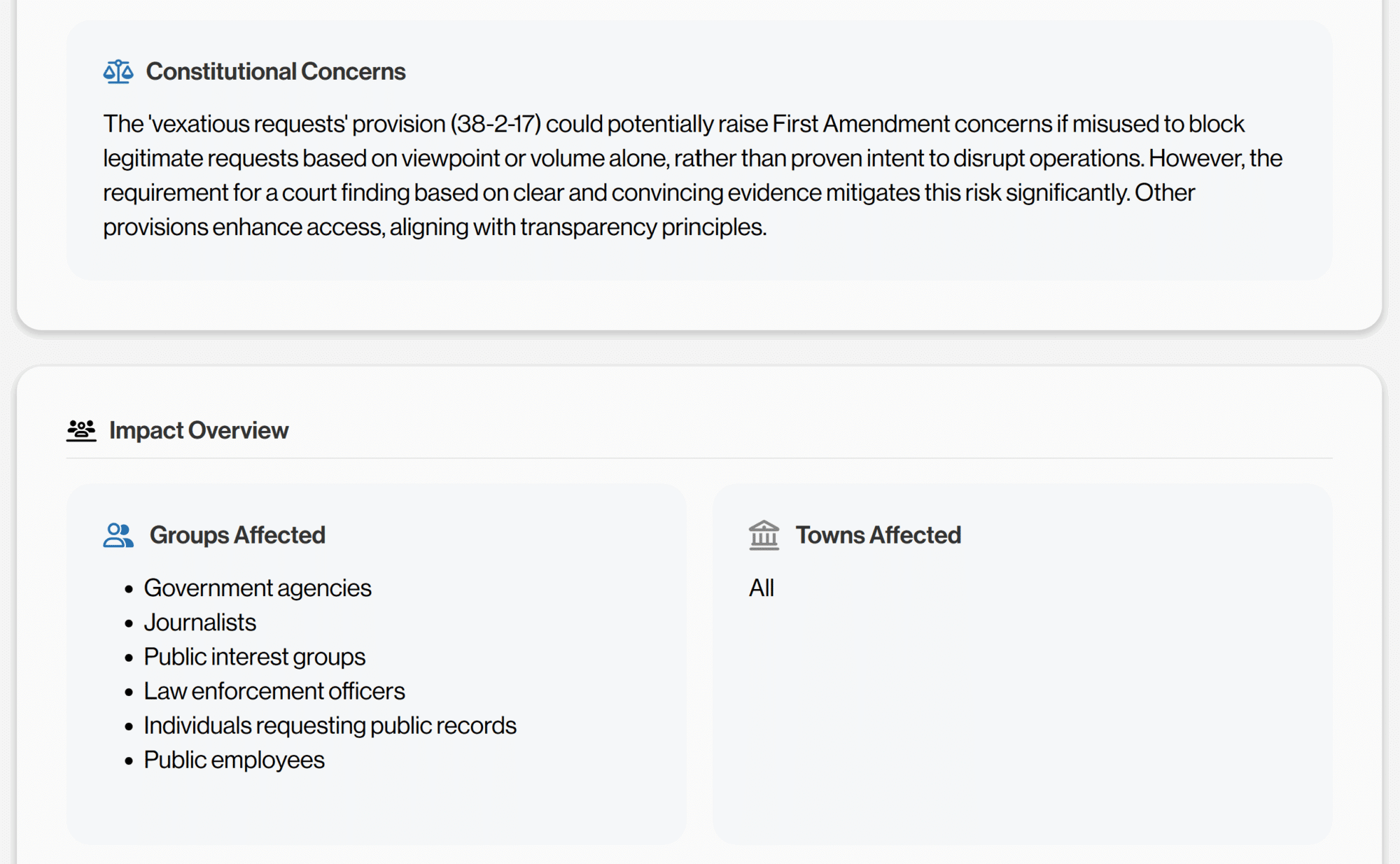Click the 'All' towns value
This screenshot has width=1400, height=864.
[762, 588]
